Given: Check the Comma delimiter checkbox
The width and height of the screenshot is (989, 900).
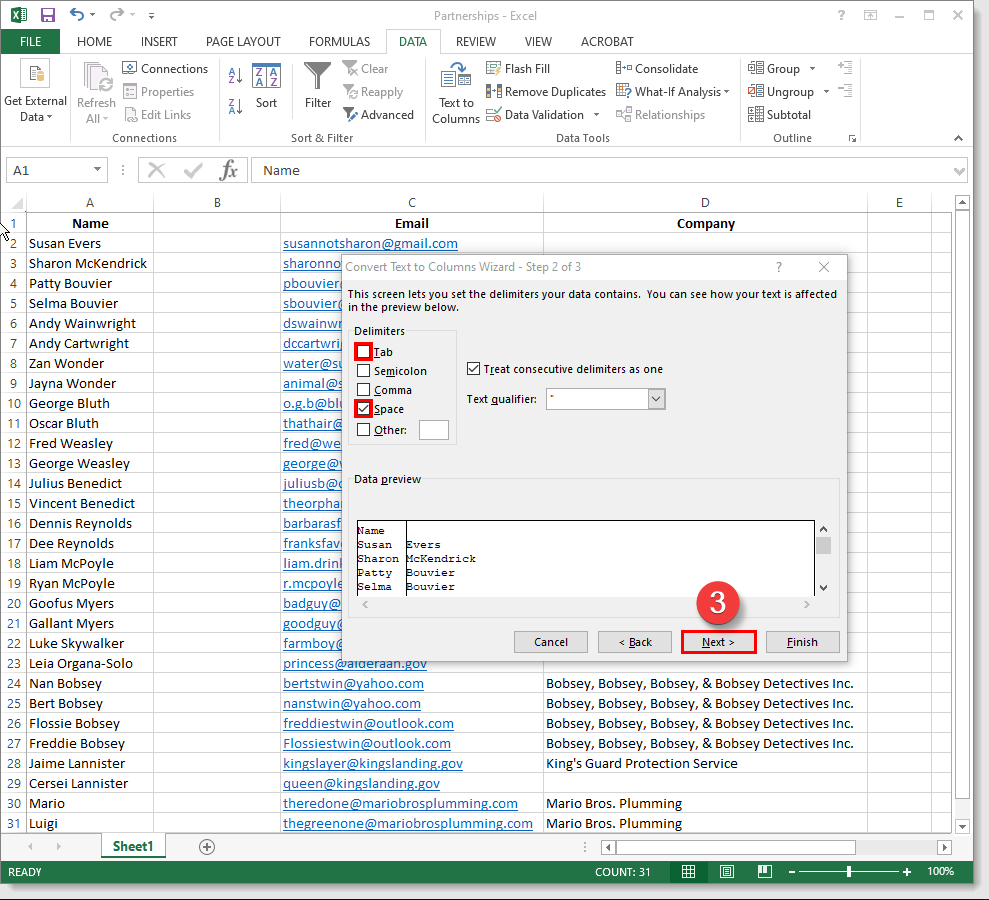Looking at the screenshot, I should coord(363,389).
